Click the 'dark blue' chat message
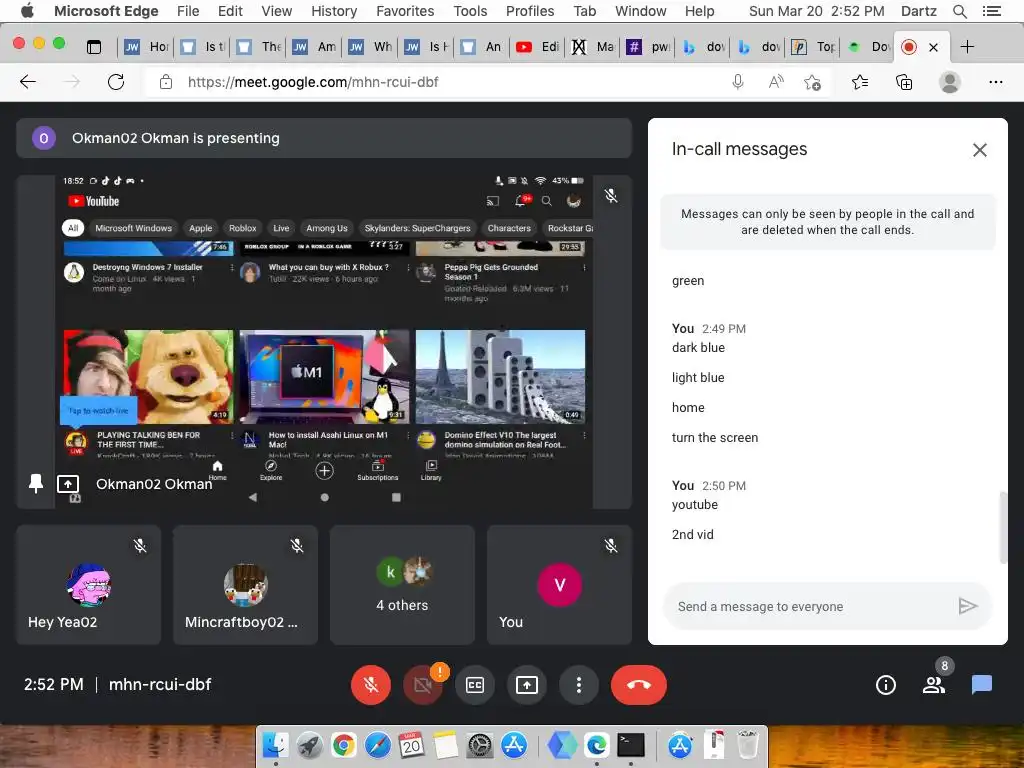1024x768 pixels. point(698,347)
